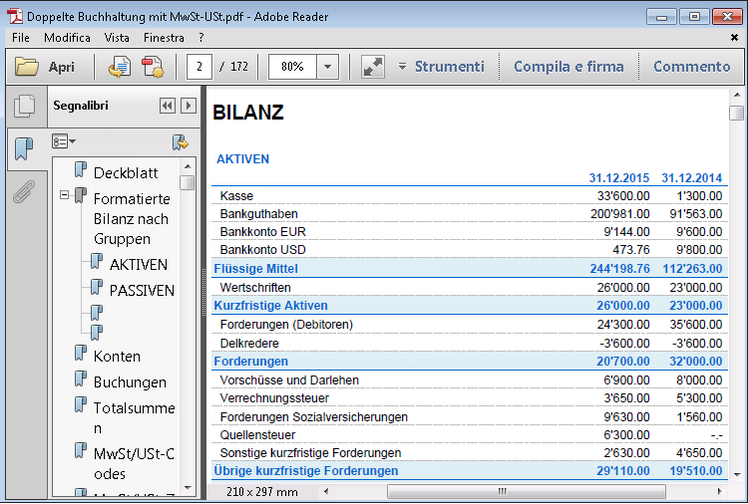The height and width of the screenshot is (504, 748).
Task: Open the Modifica menu
Action: (x=67, y=38)
